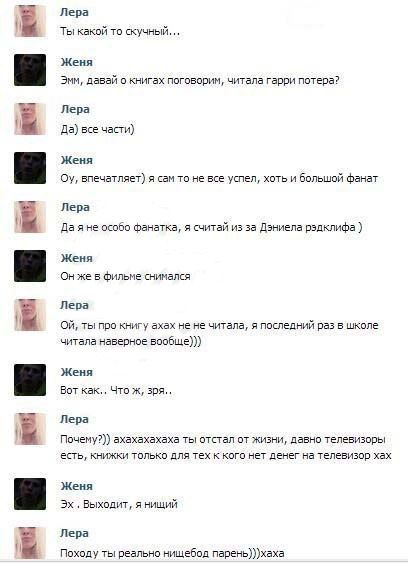Viewport: 408px width, 563px height.
Task: Open Лера's name above 'Ой, ты про книгу' message
Action: [74, 305]
